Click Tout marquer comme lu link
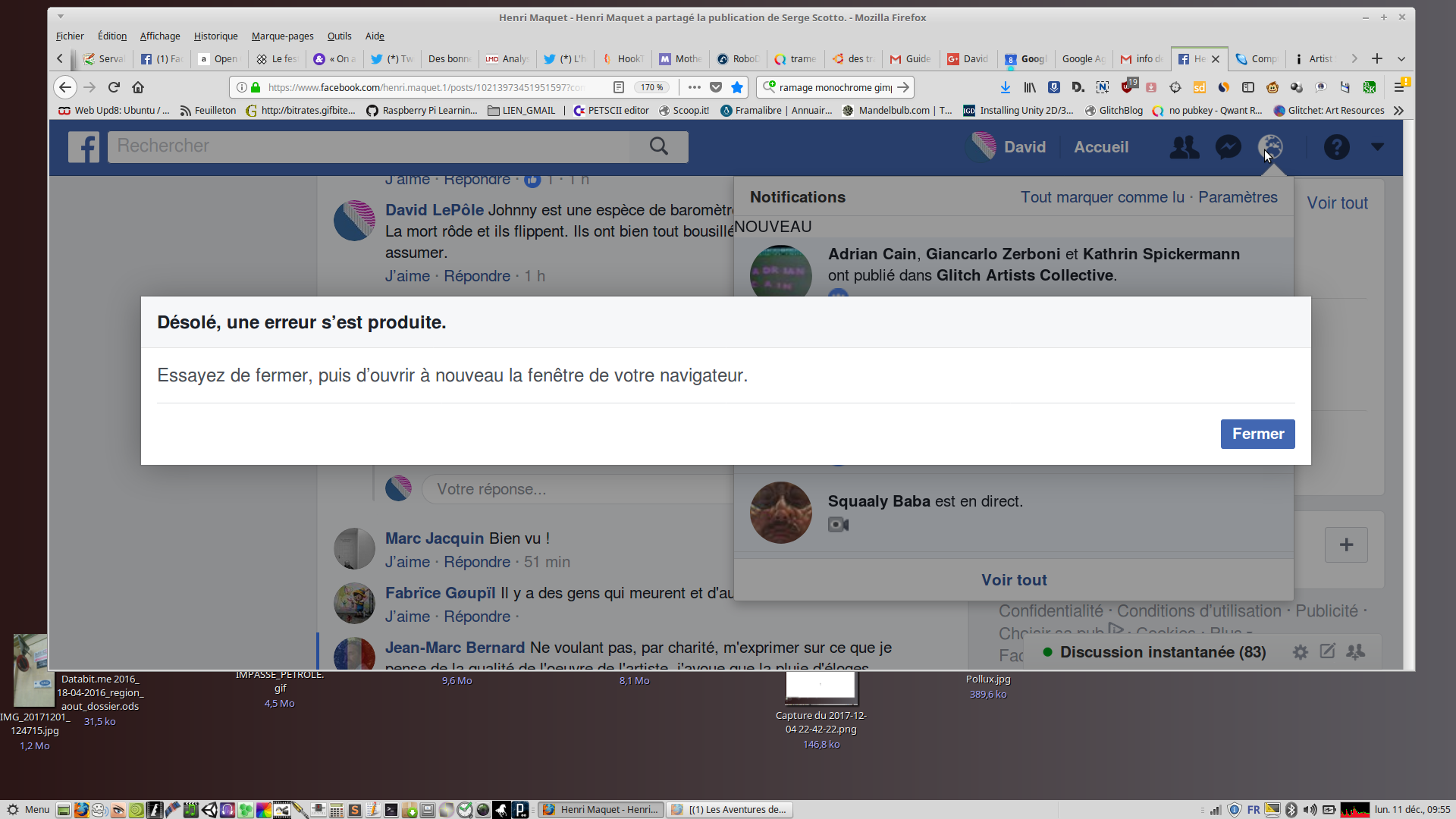This screenshot has width=1456, height=819. [x=1102, y=197]
